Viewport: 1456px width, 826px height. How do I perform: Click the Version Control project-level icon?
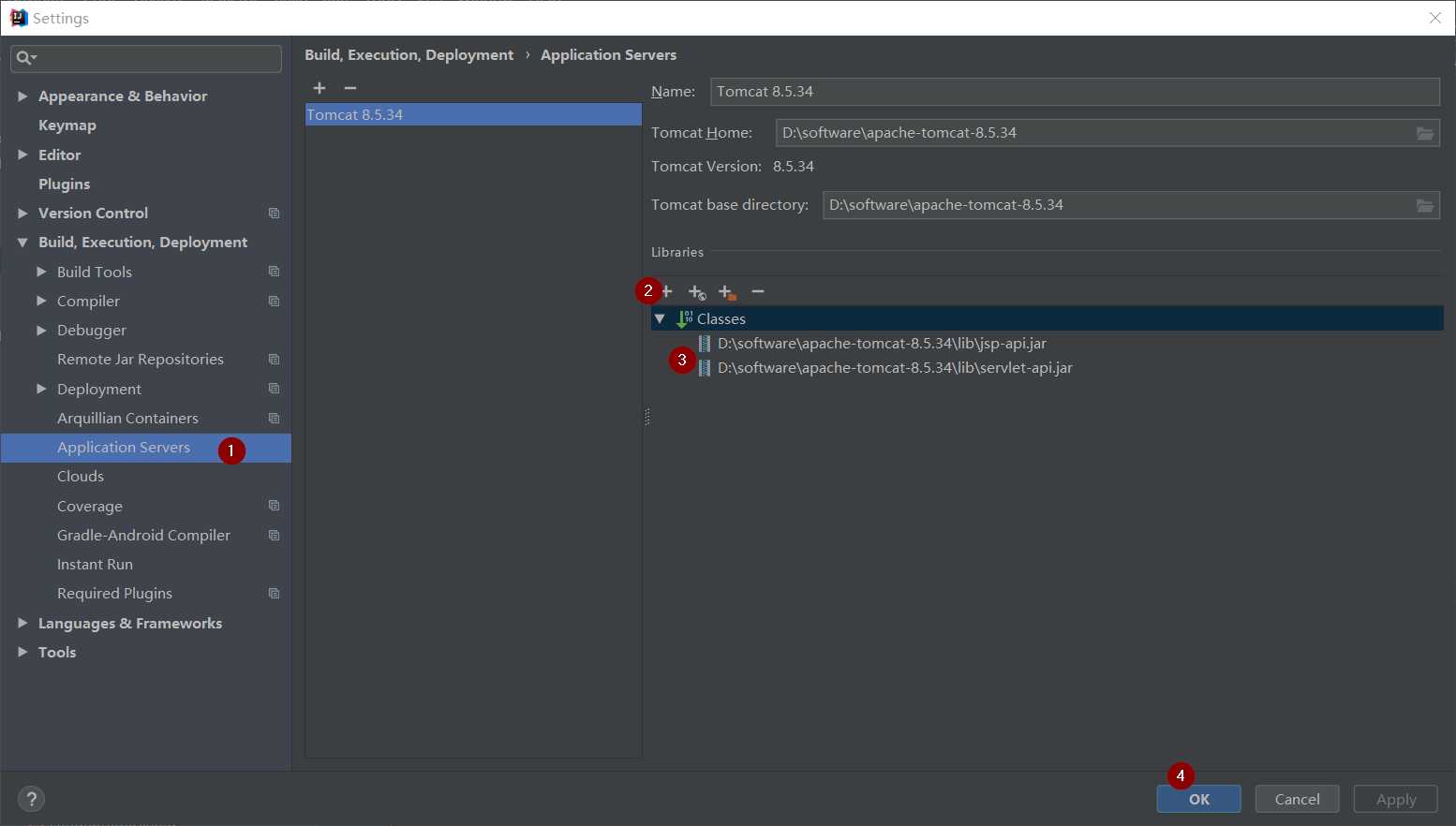(x=274, y=214)
